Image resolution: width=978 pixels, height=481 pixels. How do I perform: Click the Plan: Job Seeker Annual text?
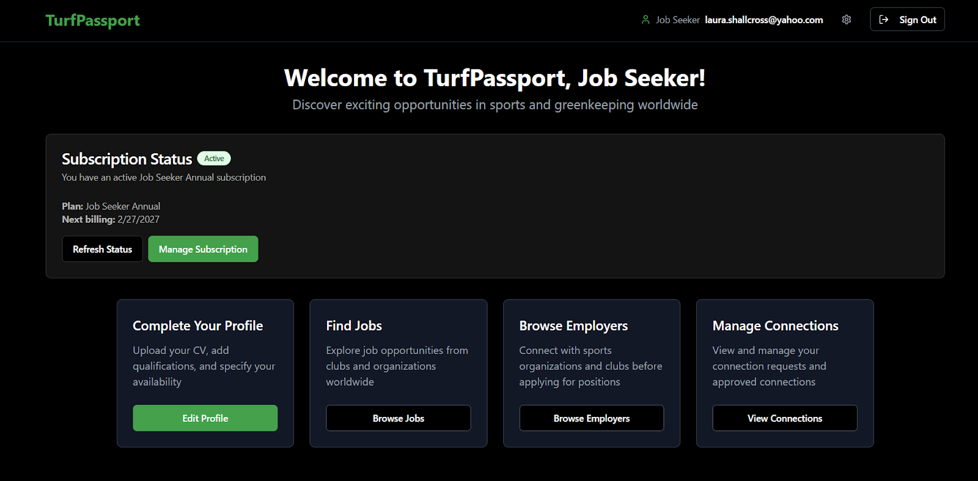click(x=111, y=206)
